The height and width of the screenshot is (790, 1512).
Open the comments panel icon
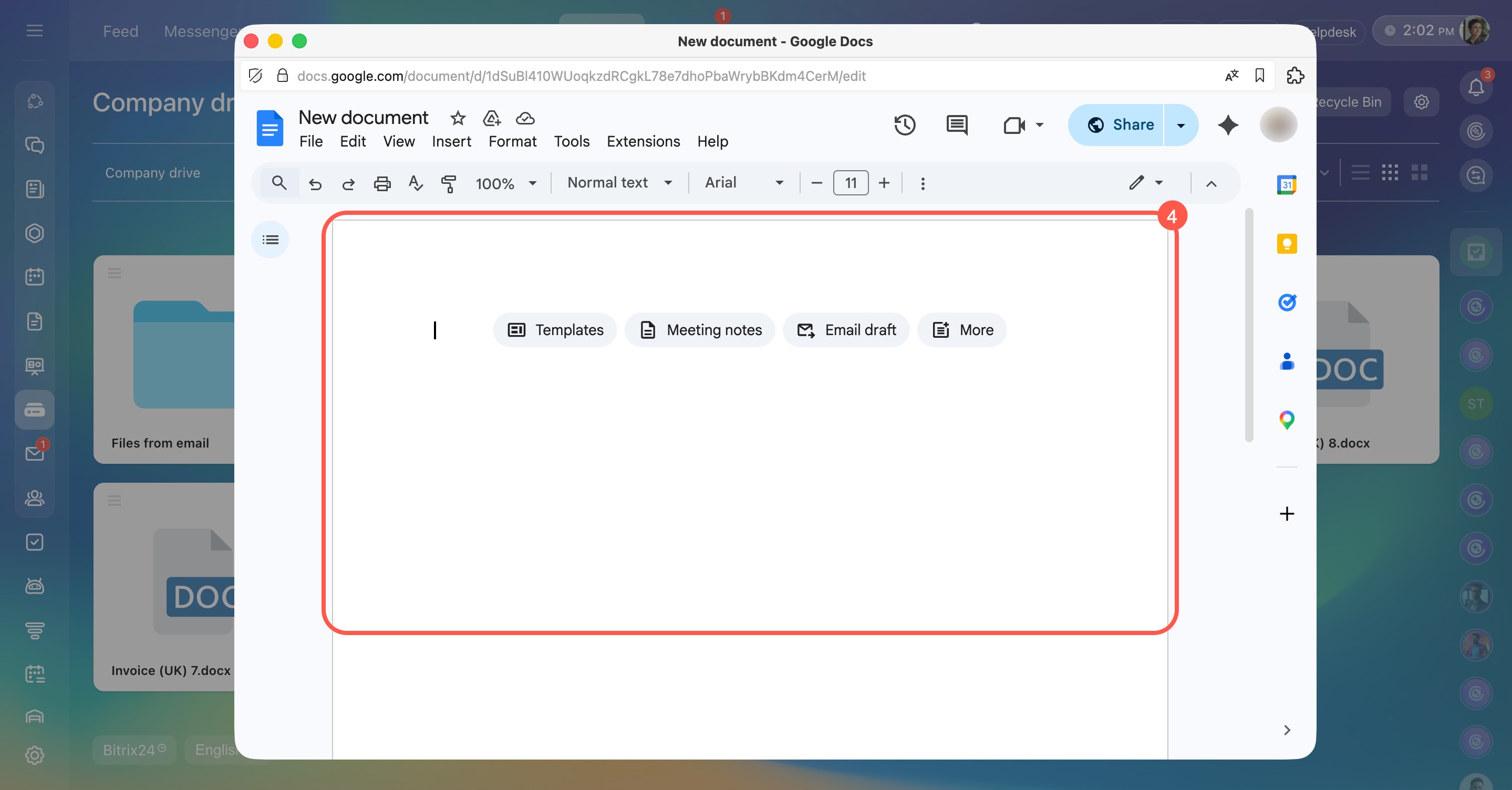956,125
